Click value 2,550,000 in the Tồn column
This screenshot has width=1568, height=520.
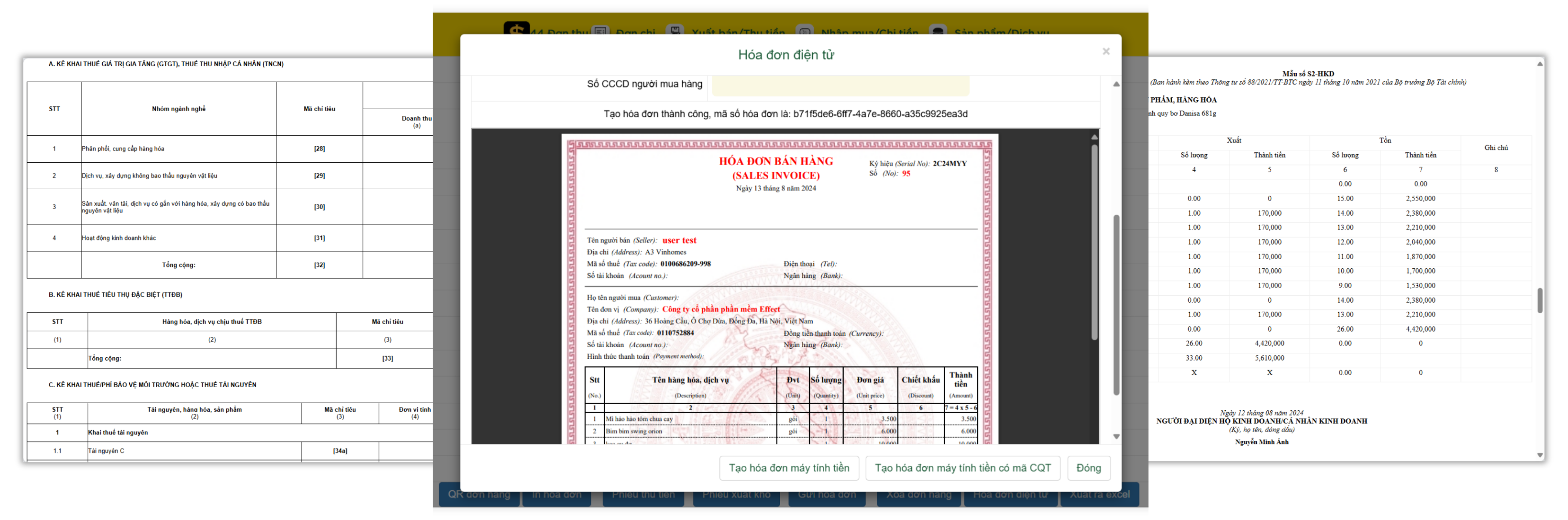[1420, 199]
